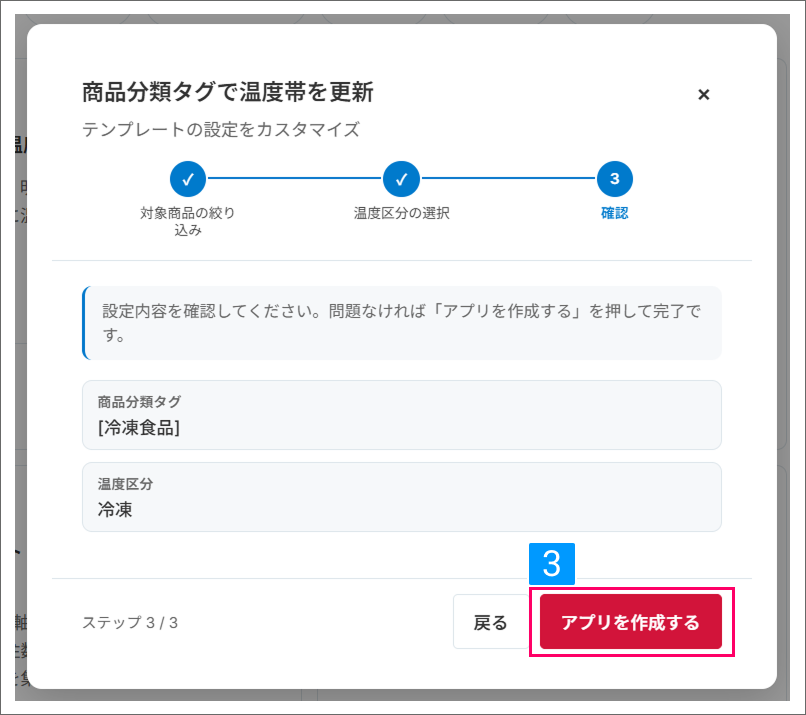
Task: Click the progress line between steps one and two
Action: [295, 178]
